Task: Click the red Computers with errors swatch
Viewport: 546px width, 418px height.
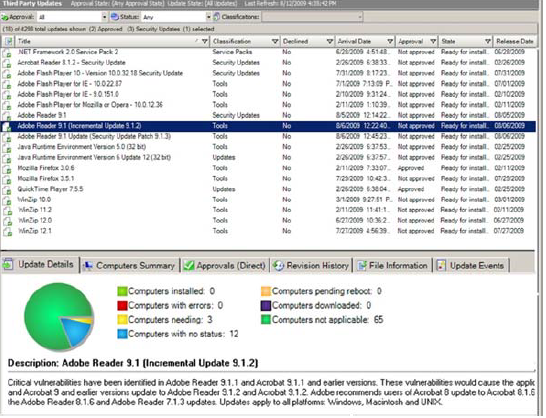Action: tap(122, 305)
